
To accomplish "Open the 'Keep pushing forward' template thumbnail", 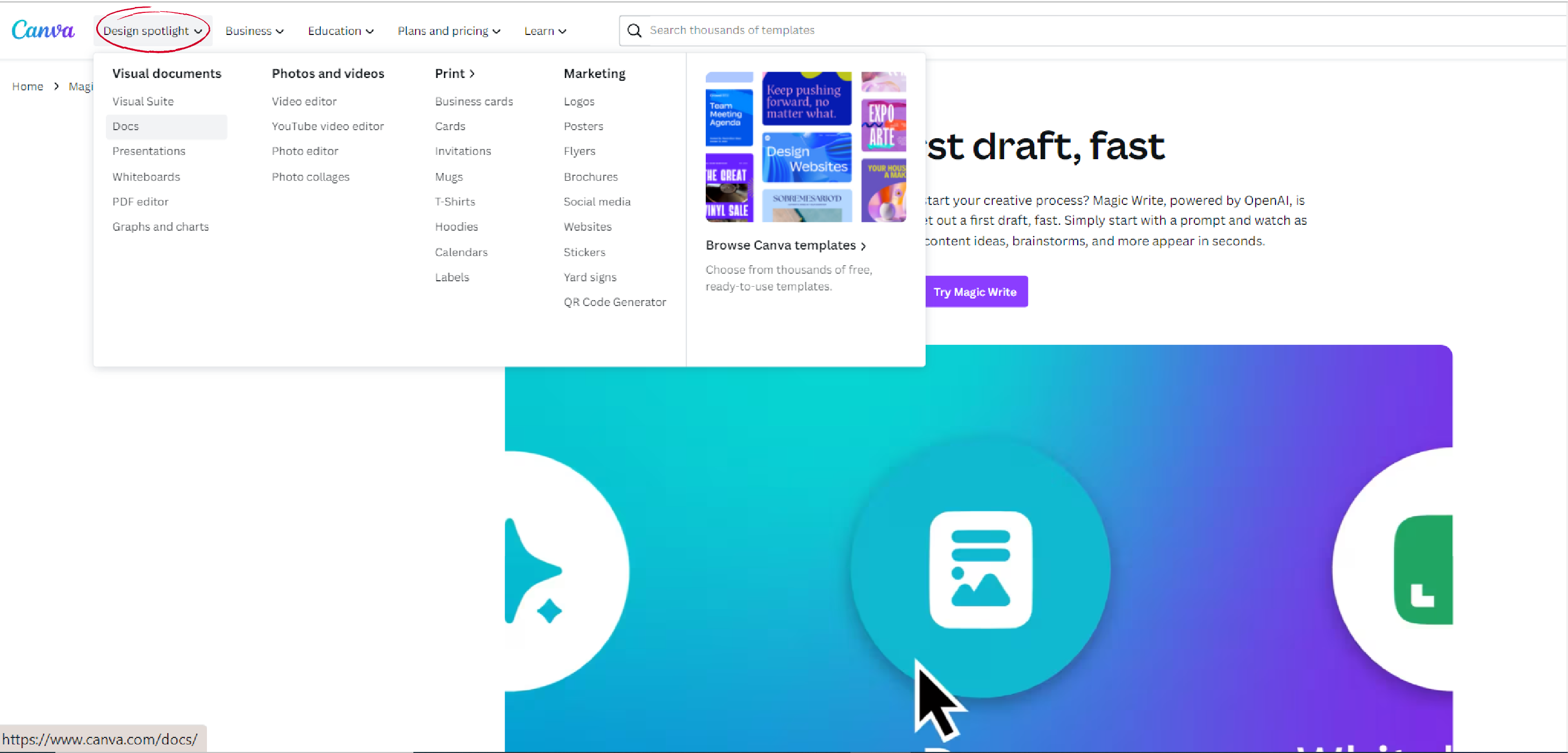I will pyautogui.click(x=806, y=98).
